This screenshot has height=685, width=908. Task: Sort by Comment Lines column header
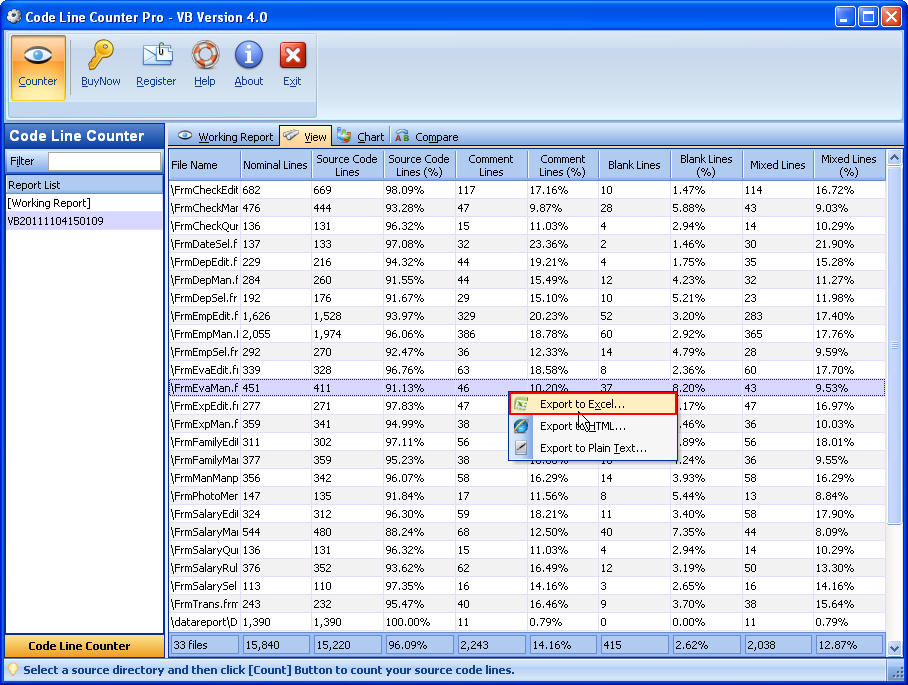point(490,165)
